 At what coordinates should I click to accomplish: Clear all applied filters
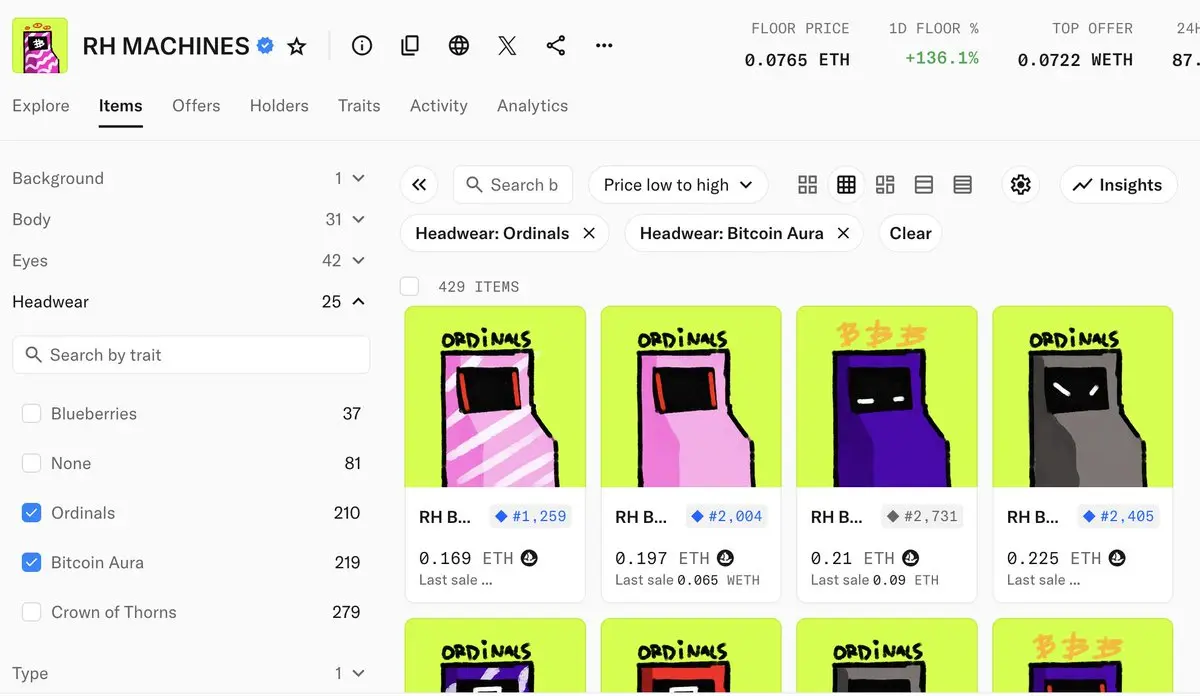point(910,233)
